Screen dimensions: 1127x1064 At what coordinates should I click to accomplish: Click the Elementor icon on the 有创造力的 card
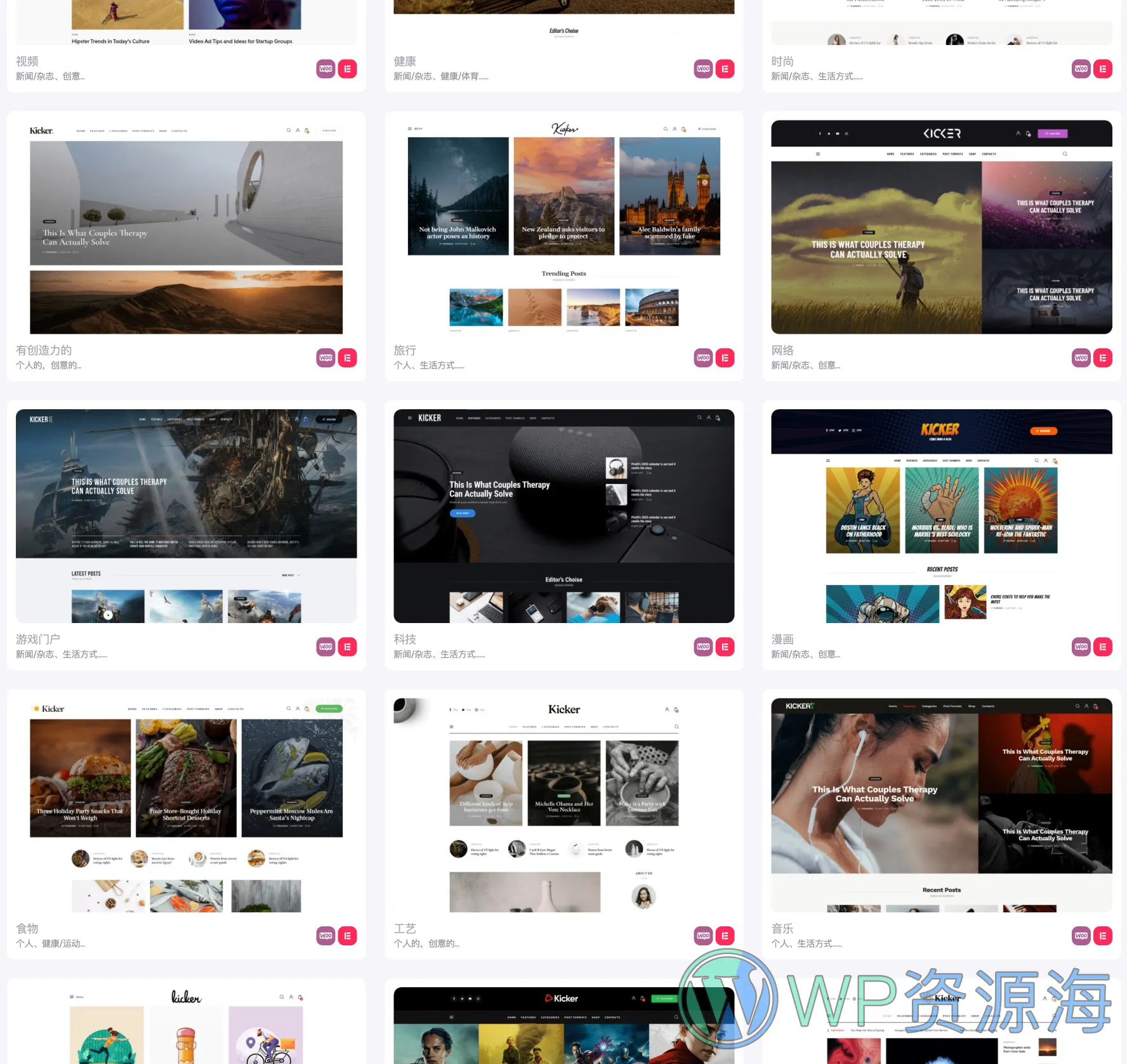[x=347, y=358]
